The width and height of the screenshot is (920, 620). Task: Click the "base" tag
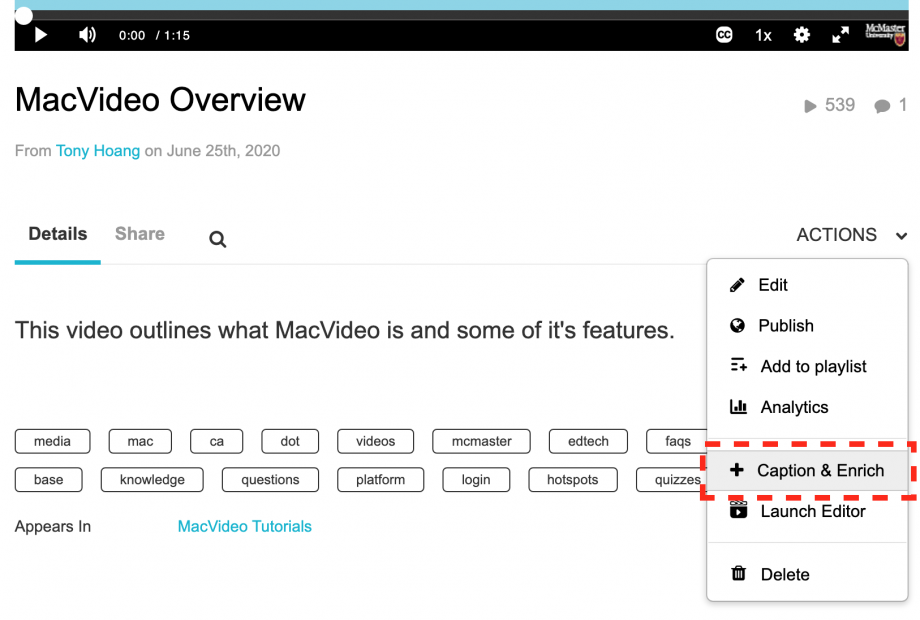[49, 480]
